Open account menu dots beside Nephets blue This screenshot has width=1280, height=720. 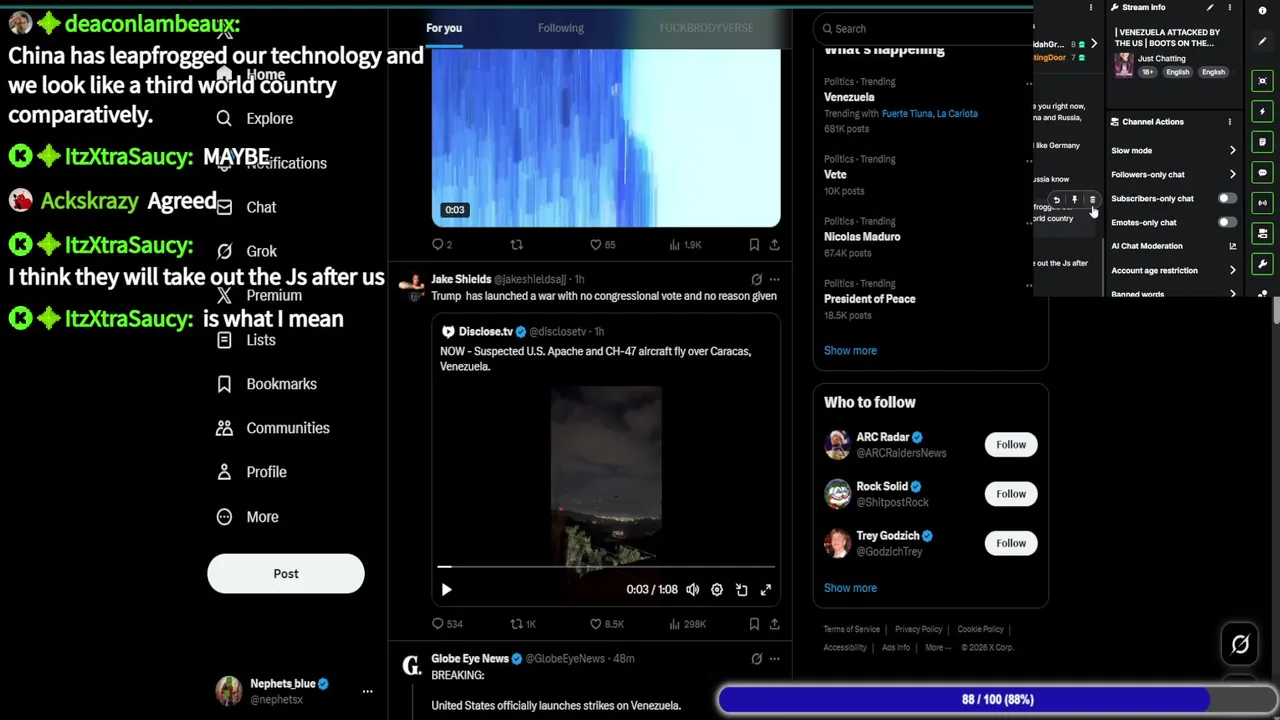coord(367,691)
